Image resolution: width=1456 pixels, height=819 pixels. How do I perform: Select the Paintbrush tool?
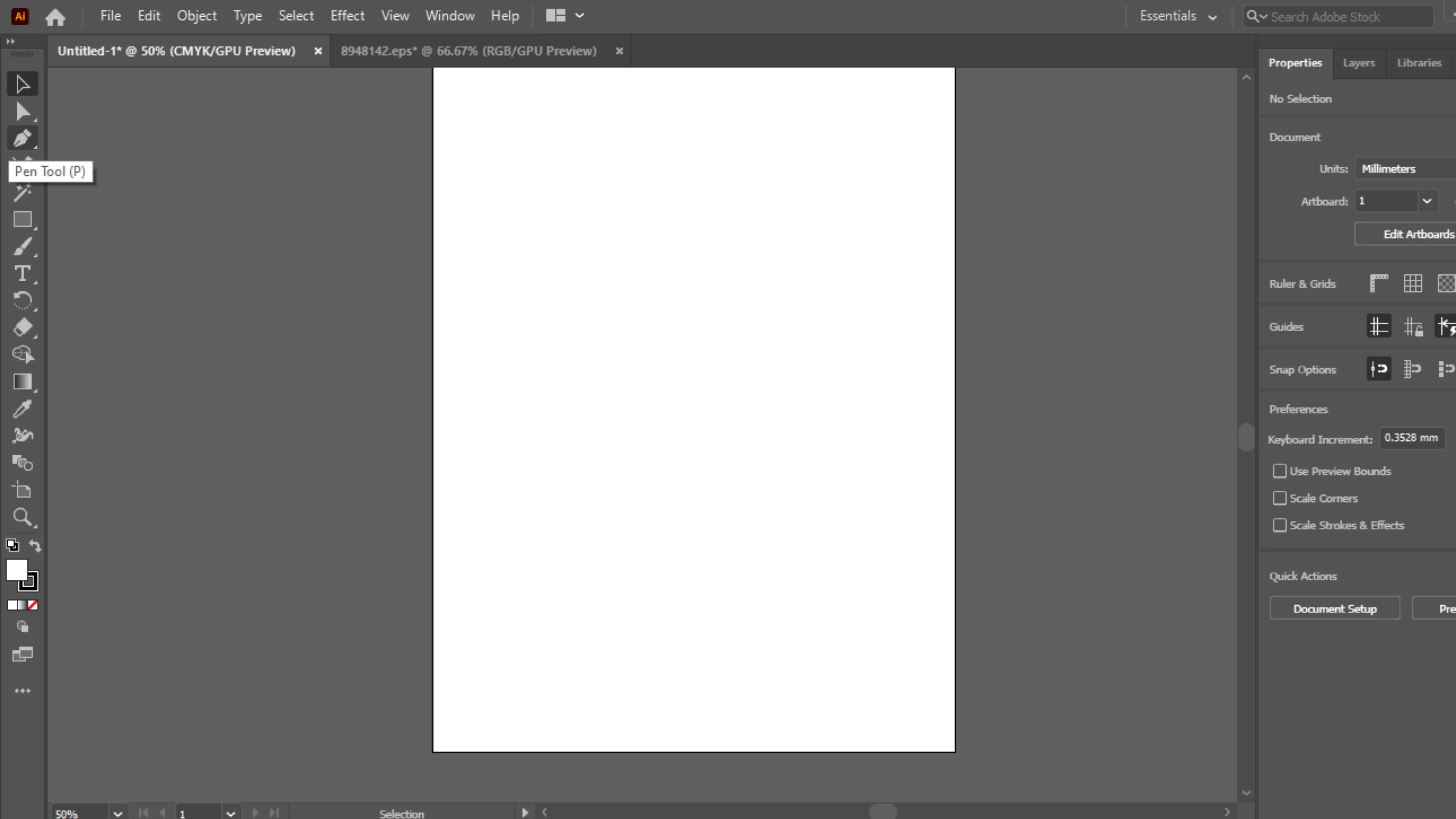point(23,247)
